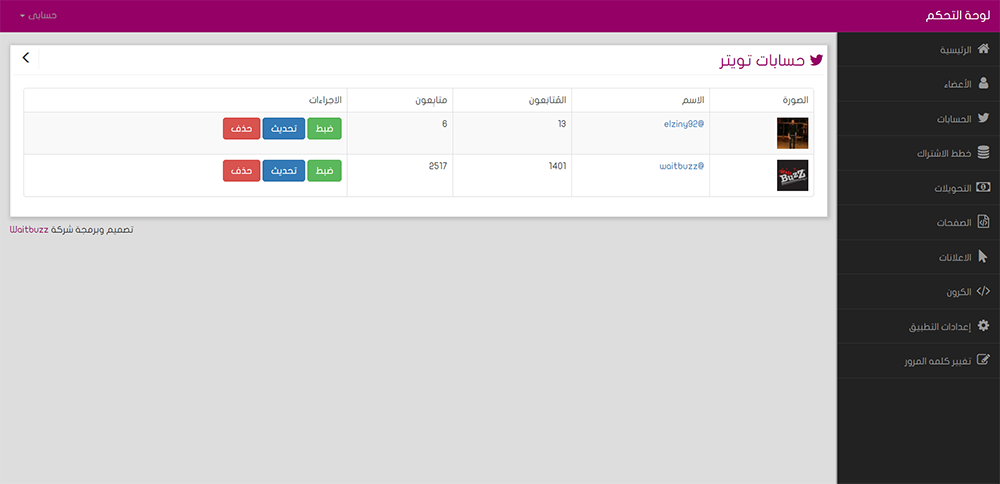Click the Twitter bird icon beside الحسابات
The image size is (1000, 484).
[983, 118]
